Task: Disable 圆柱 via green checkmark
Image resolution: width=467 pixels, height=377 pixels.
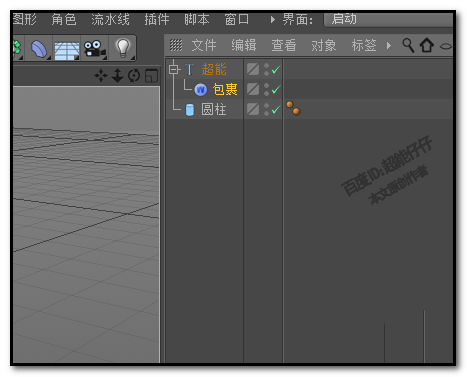Action: tap(276, 109)
